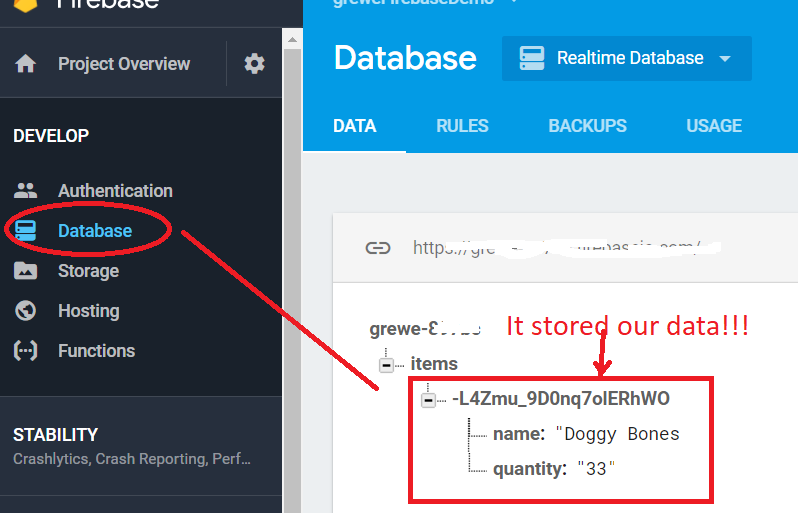Click the Authentication people icon
The image size is (798, 513).
coord(26,191)
